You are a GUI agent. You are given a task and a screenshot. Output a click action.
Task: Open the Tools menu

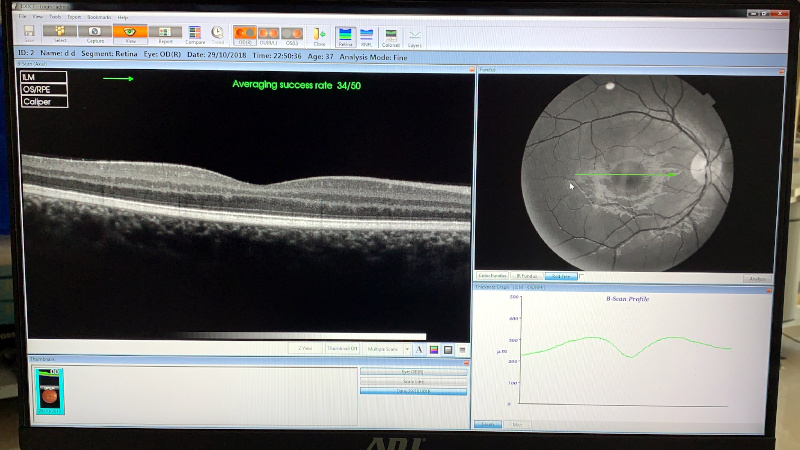tap(54, 17)
